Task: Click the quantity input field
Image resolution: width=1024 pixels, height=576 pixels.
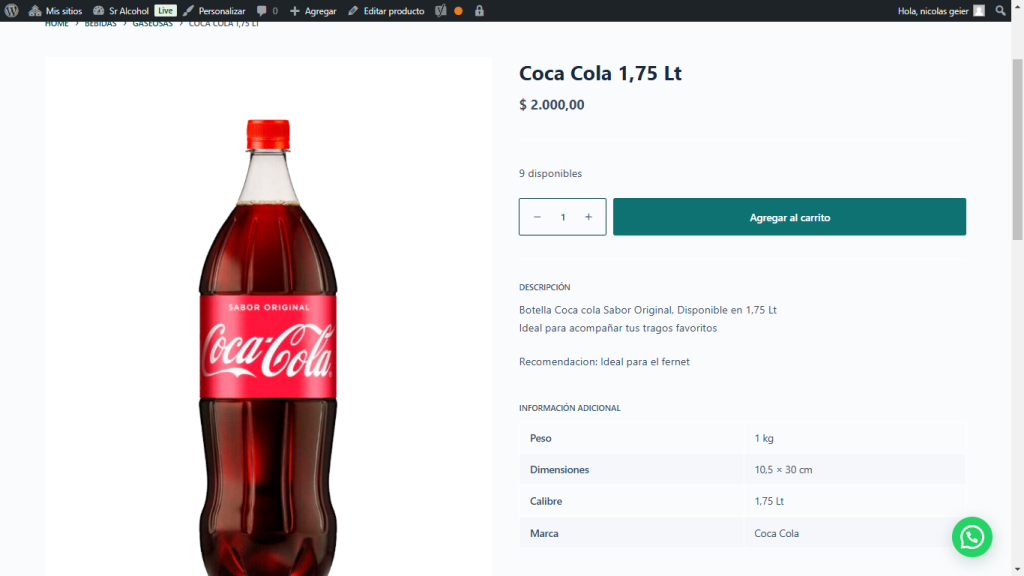Action: pyautogui.click(x=563, y=217)
